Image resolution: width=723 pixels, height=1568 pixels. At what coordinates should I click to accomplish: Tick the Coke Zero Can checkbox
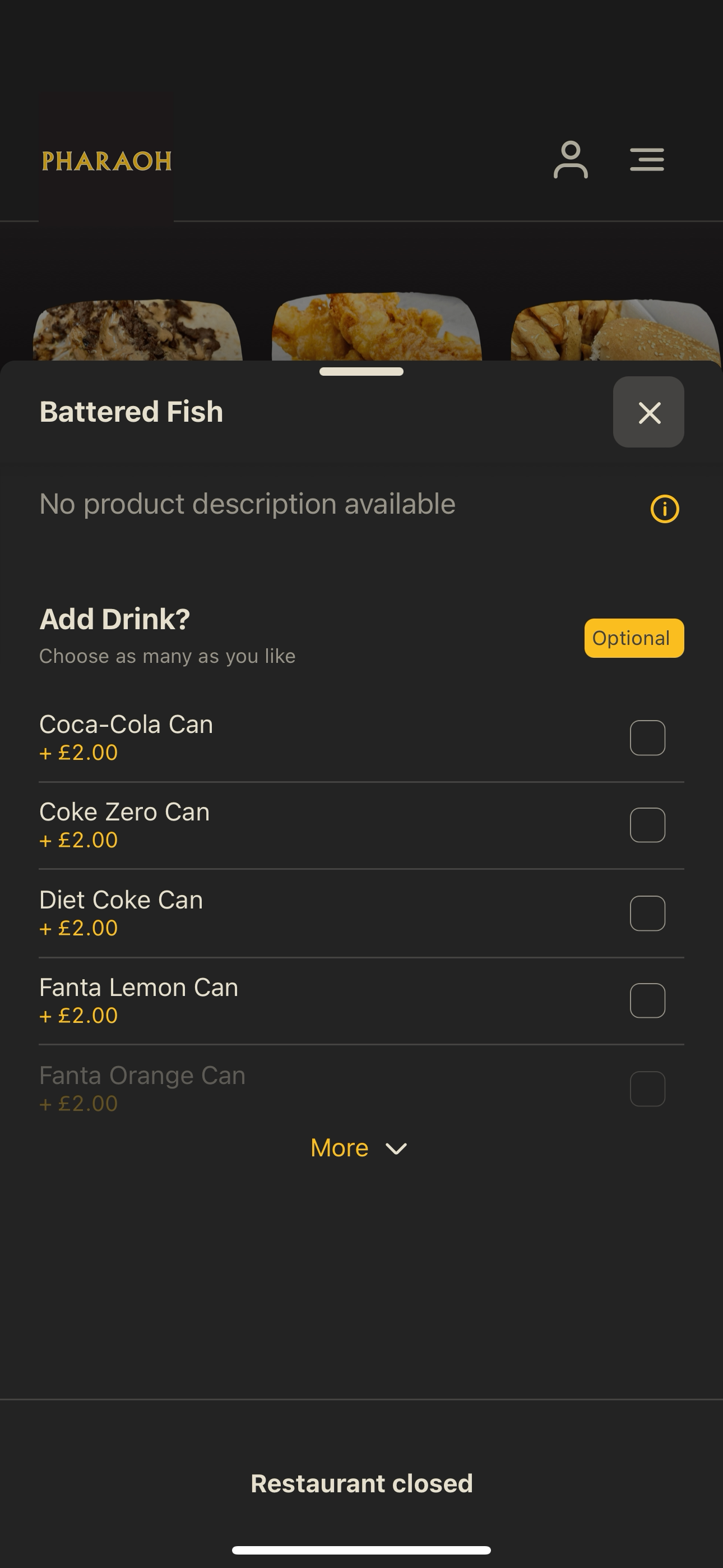pos(647,825)
